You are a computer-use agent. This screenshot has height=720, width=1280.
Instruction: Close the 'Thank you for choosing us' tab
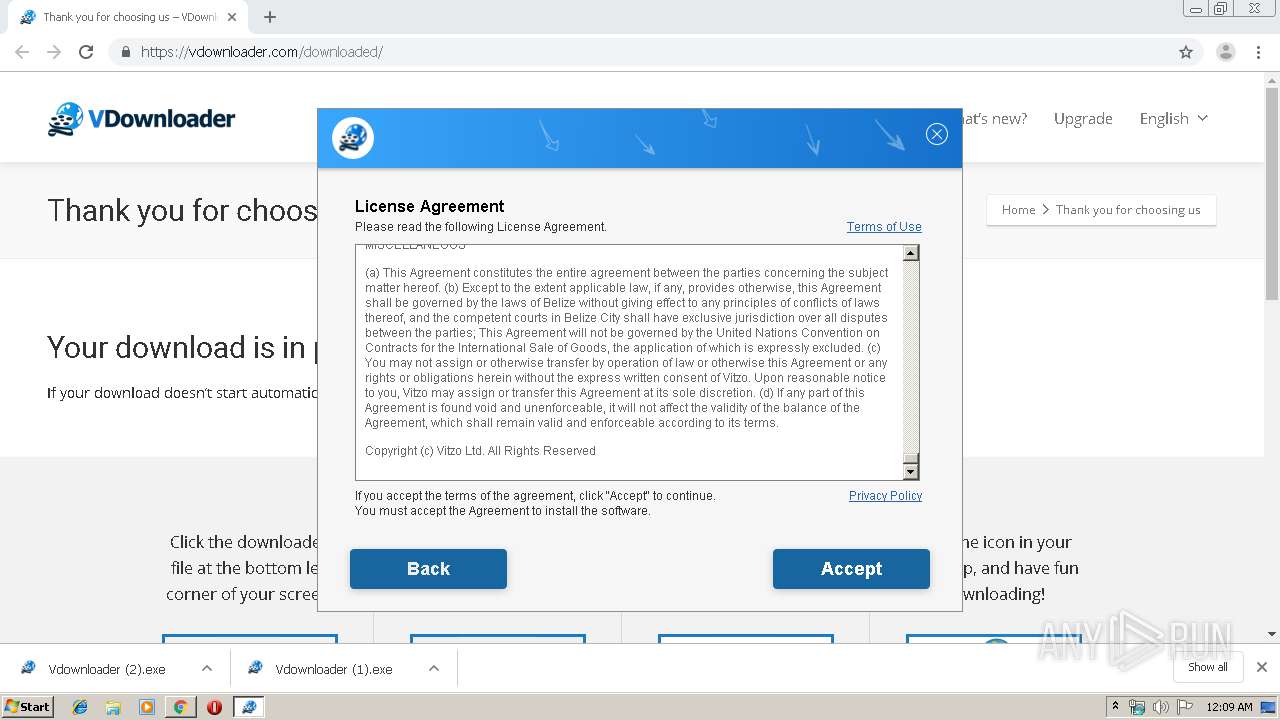tap(233, 17)
